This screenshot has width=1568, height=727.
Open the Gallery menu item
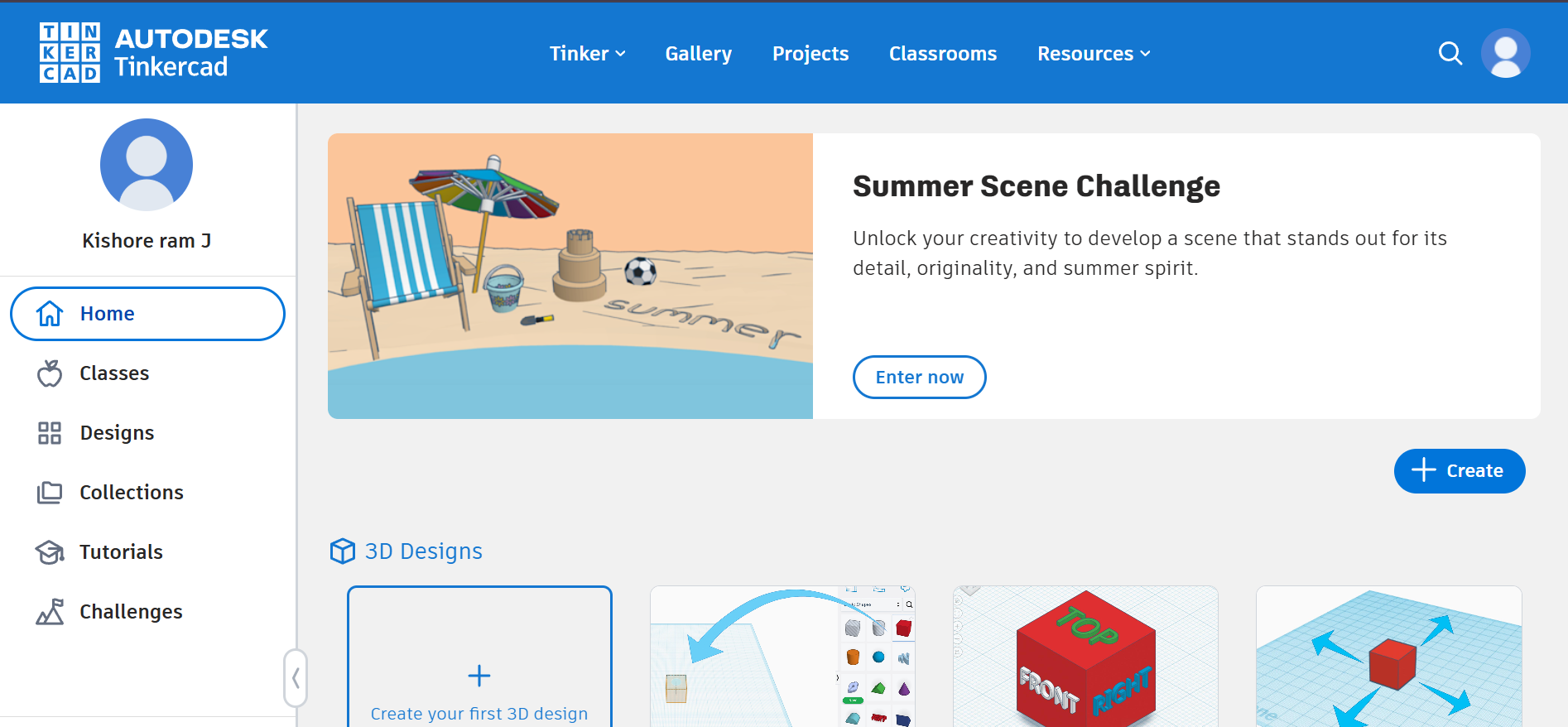pyautogui.click(x=698, y=54)
